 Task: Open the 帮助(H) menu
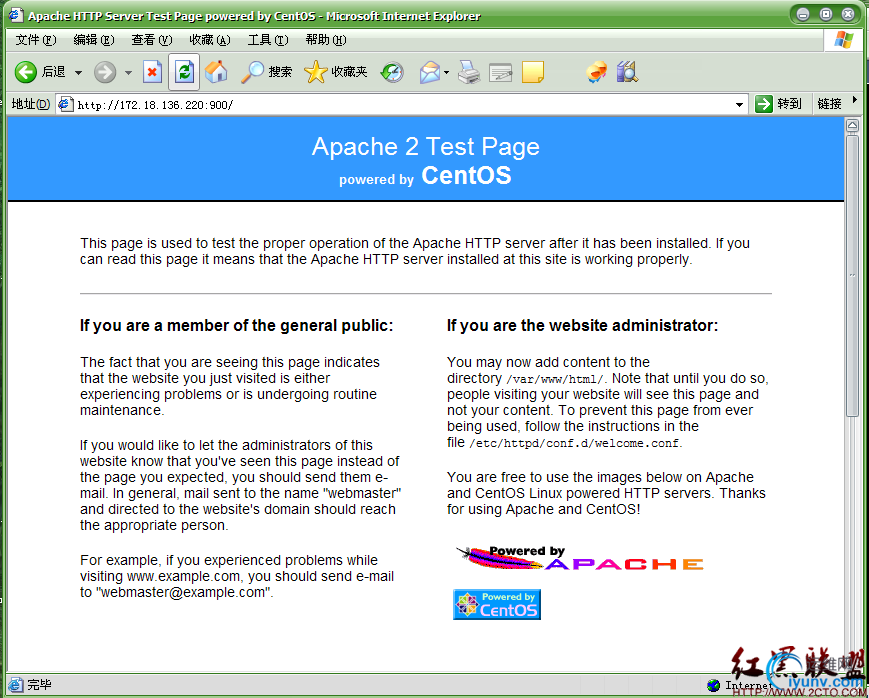[326, 40]
